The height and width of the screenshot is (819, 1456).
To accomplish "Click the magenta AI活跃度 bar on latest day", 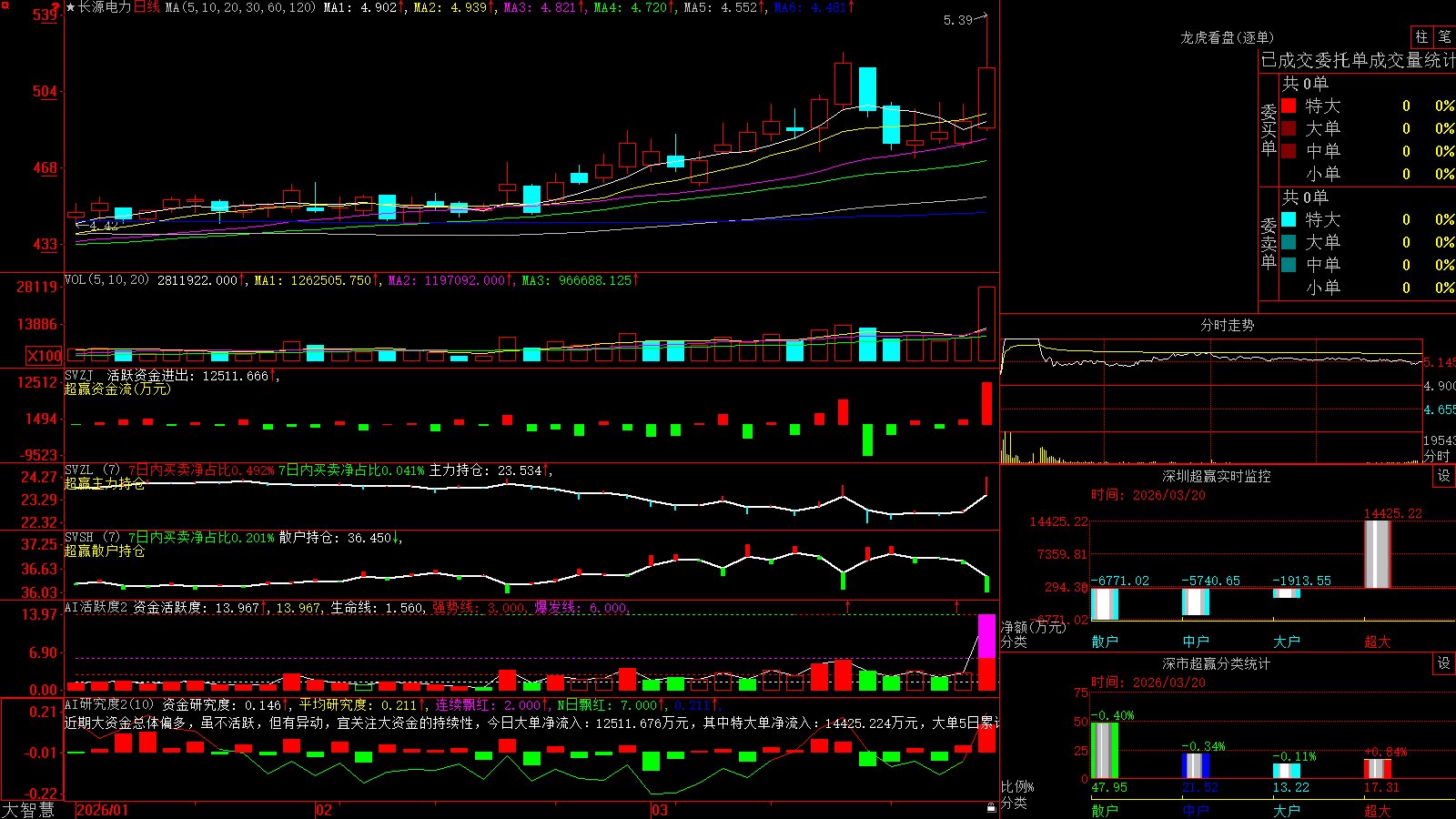I will [986, 636].
